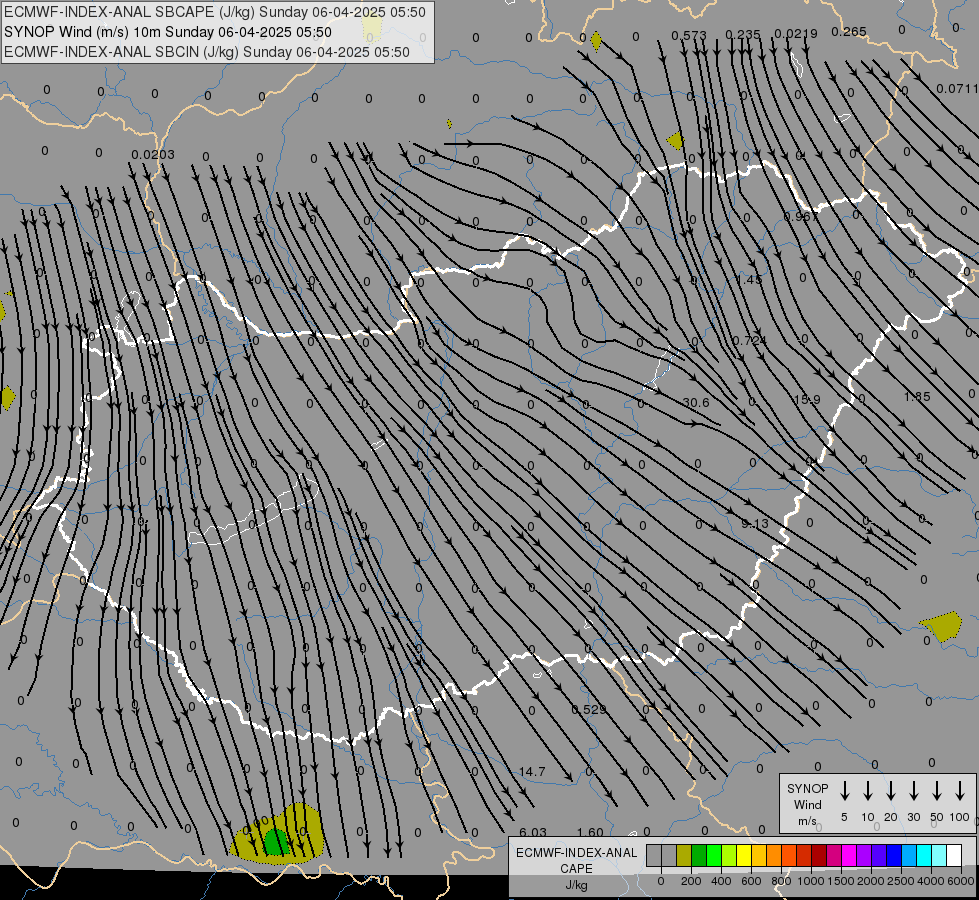Image resolution: width=979 pixels, height=900 pixels.
Task: Click the 2500 tick label on CAPE scale
Action: coord(900,881)
